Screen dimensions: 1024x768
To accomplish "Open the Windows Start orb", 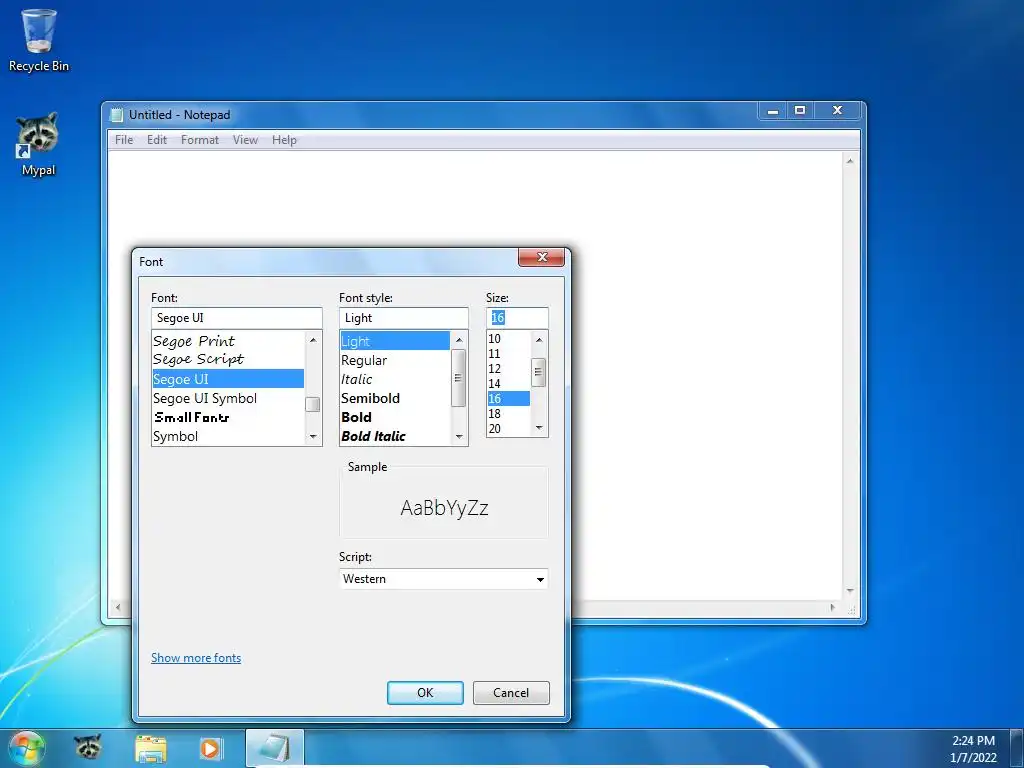I will (x=26, y=748).
